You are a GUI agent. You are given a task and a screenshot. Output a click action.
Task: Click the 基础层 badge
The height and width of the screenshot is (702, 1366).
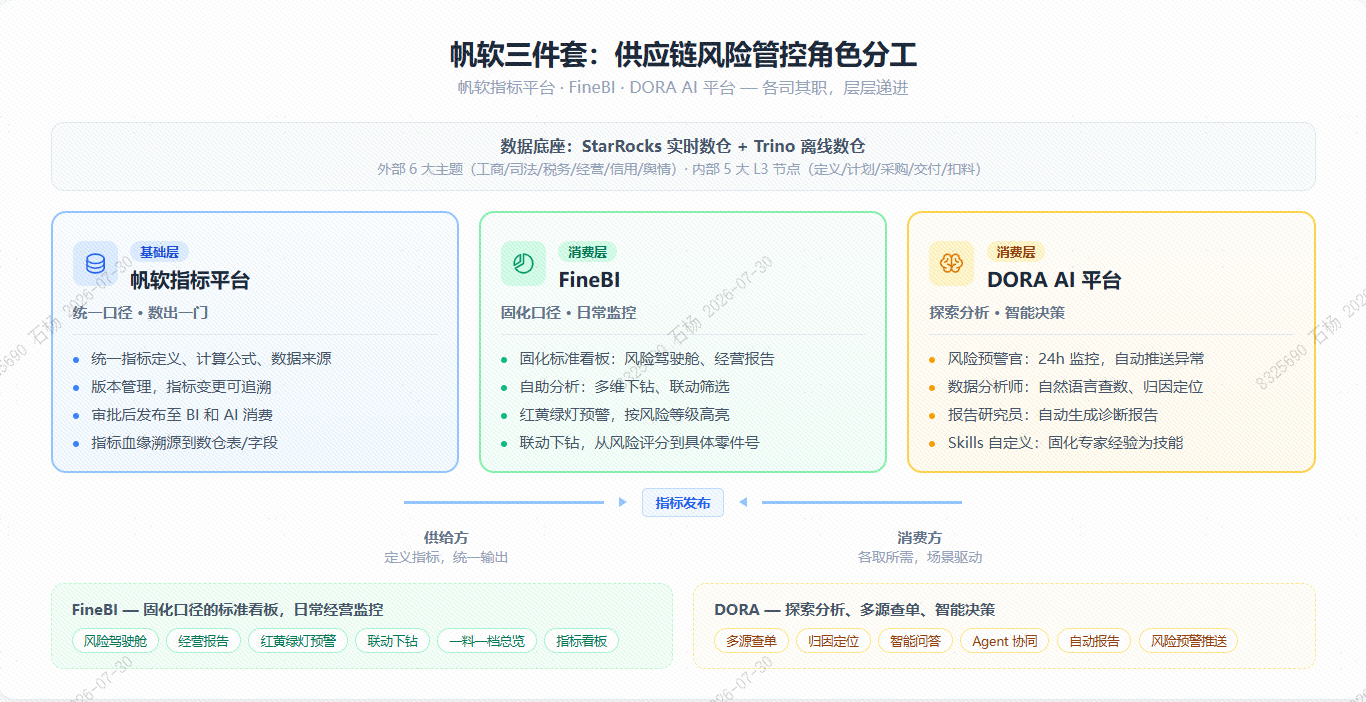[x=159, y=252]
